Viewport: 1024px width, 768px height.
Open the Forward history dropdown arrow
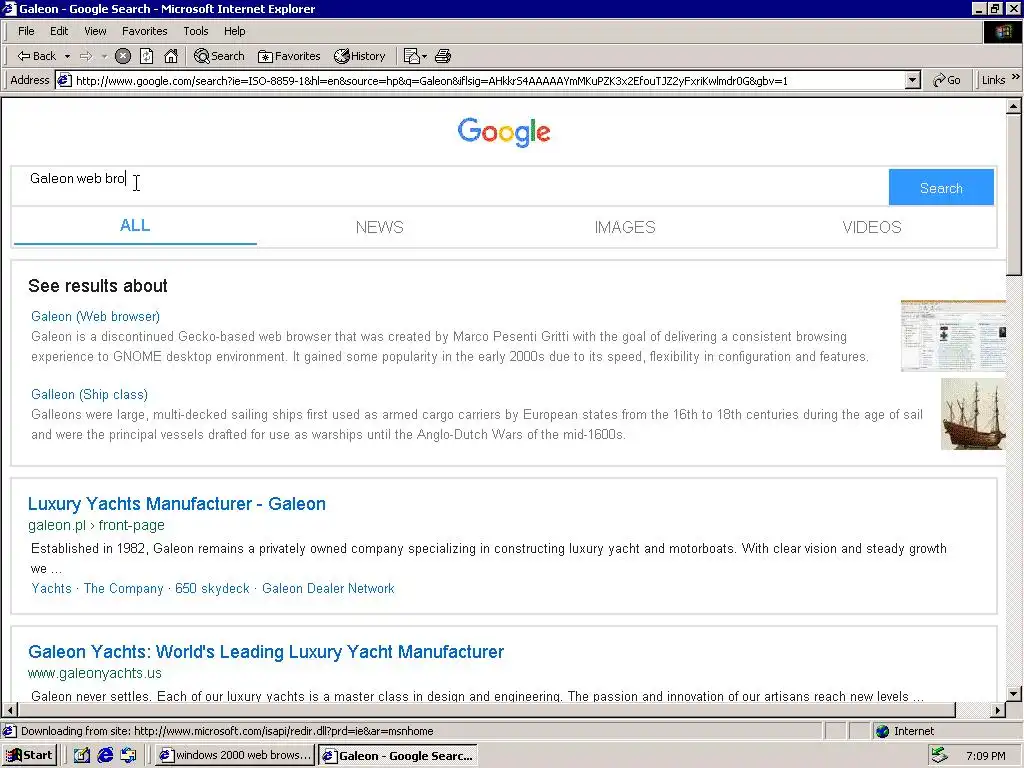[104, 56]
